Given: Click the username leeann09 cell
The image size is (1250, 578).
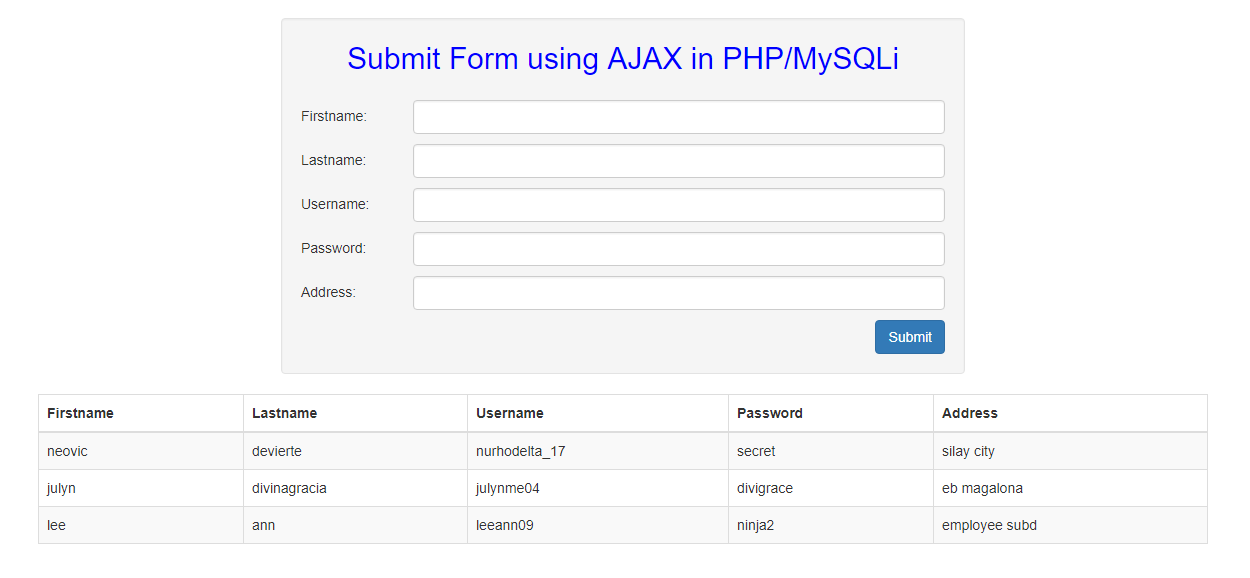Looking at the screenshot, I should (503, 525).
